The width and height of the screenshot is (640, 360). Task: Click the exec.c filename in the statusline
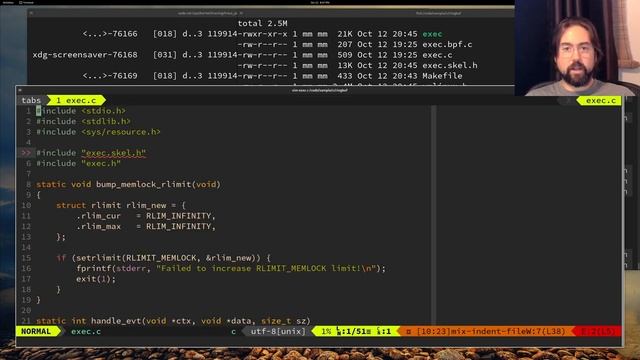point(86,331)
